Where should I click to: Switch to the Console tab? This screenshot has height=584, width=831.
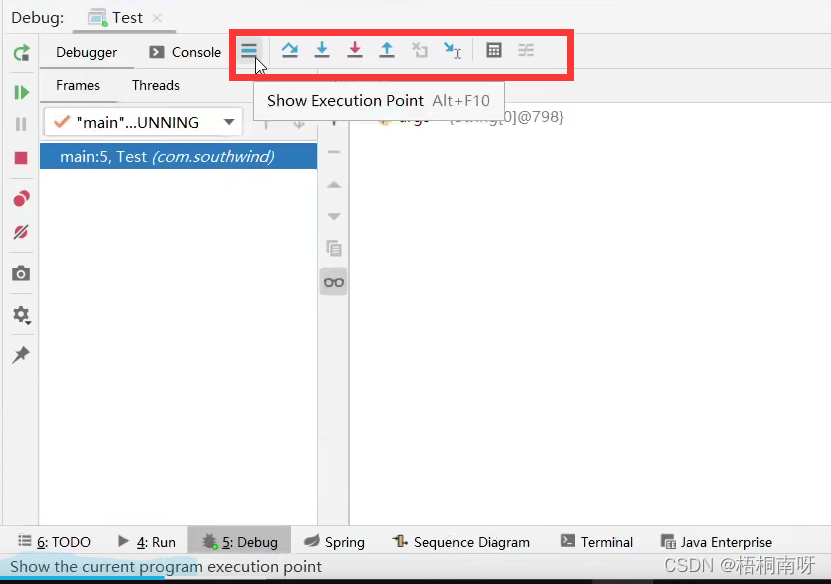point(185,52)
